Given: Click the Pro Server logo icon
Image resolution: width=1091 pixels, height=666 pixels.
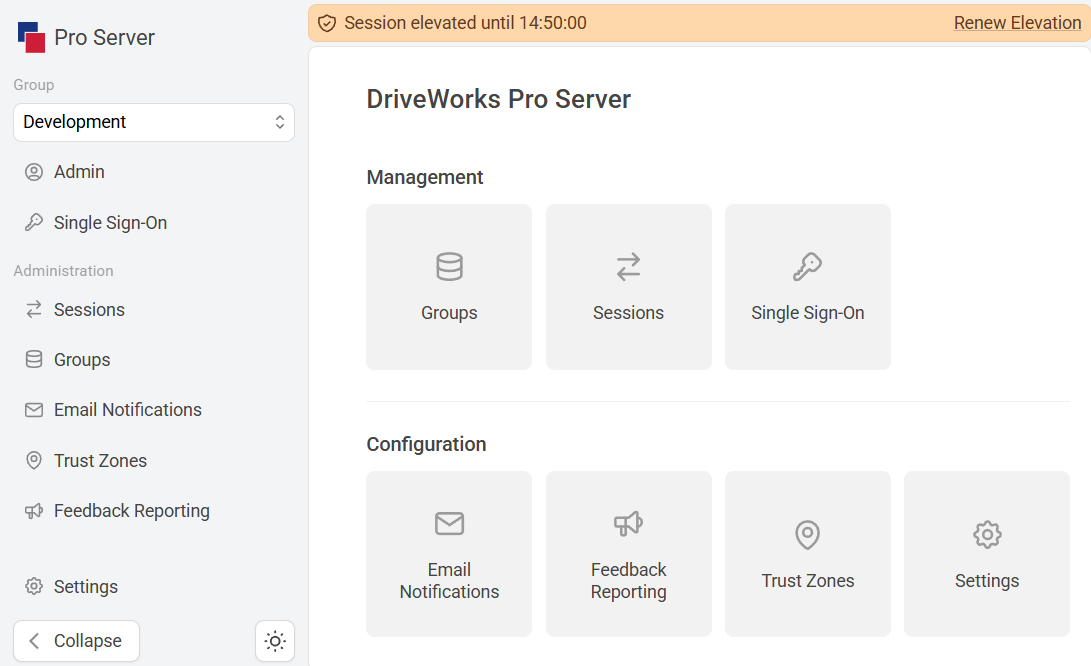Looking at the screenshot, I should pos(31,37).
